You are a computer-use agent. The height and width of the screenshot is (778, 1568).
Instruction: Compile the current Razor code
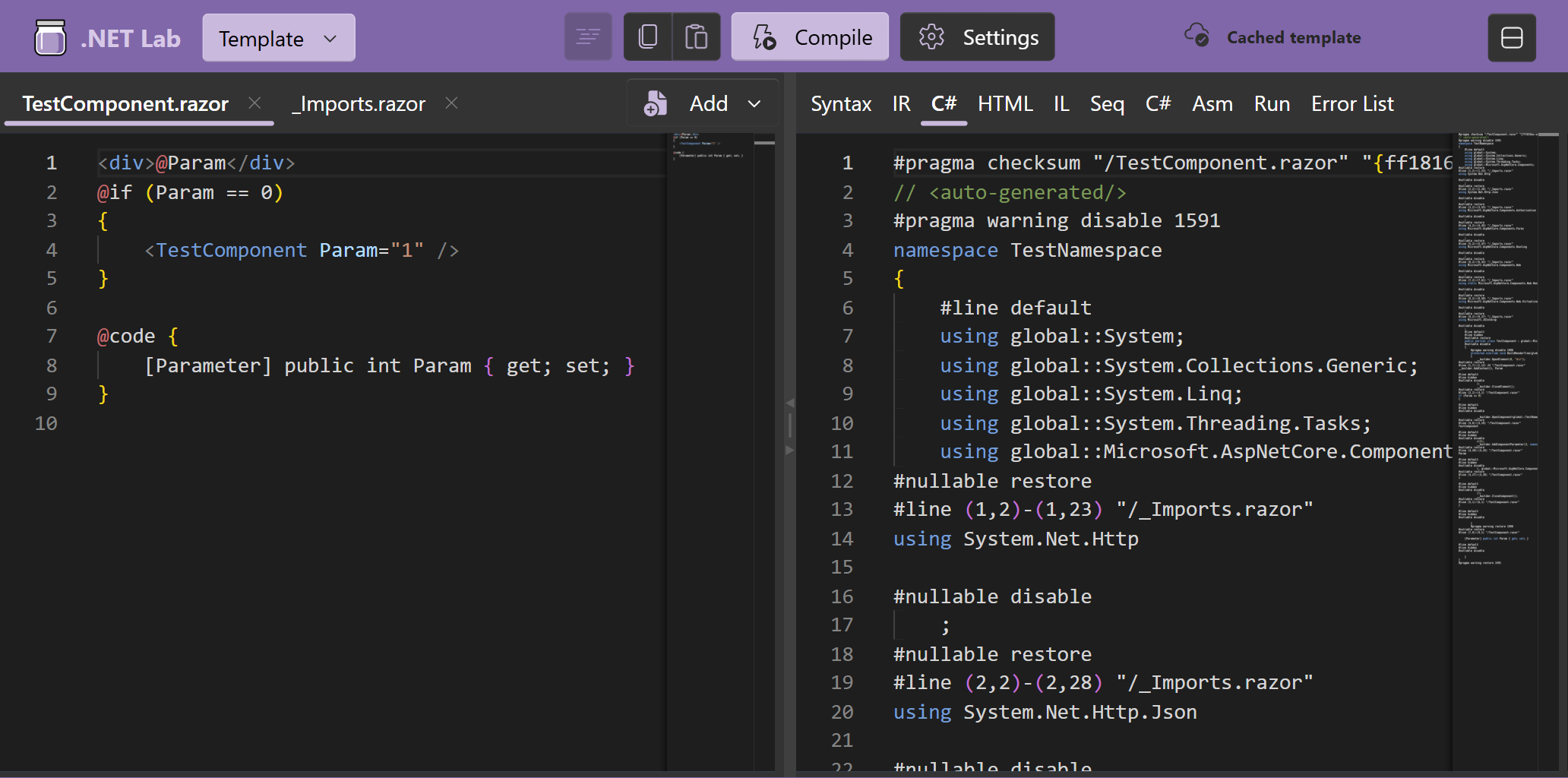tap(810, 36)
